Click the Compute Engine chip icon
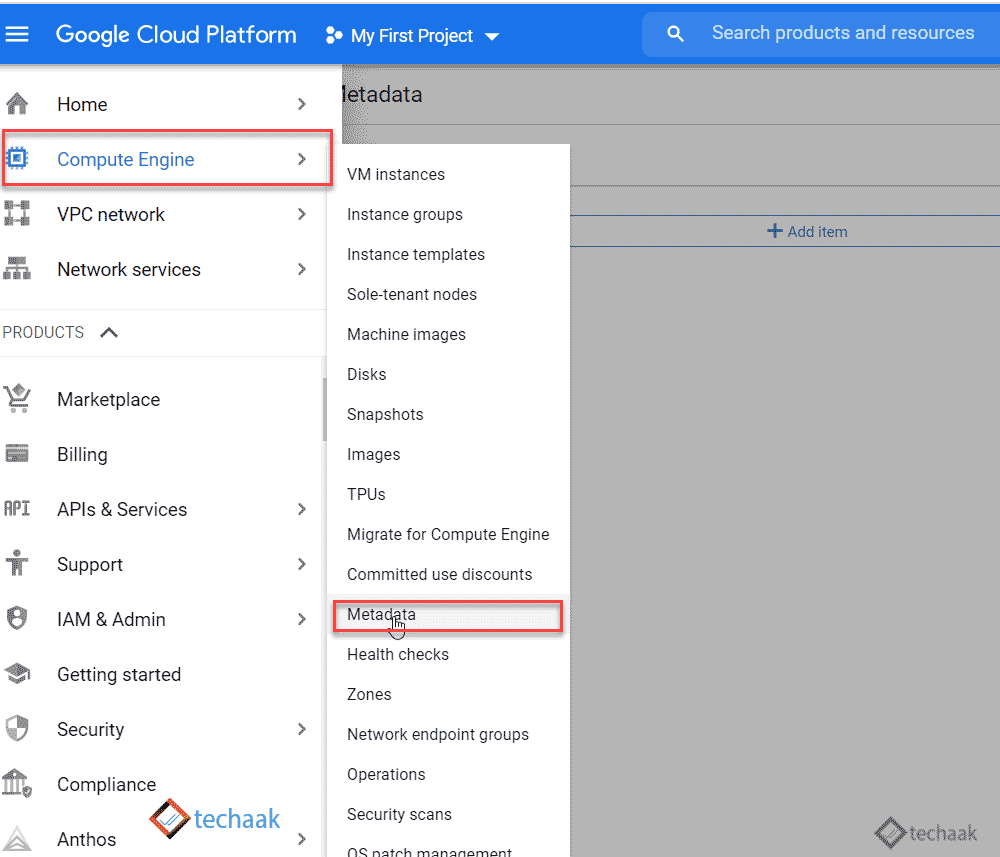Viewport: 1000px width, 857px height. point(17,158)
